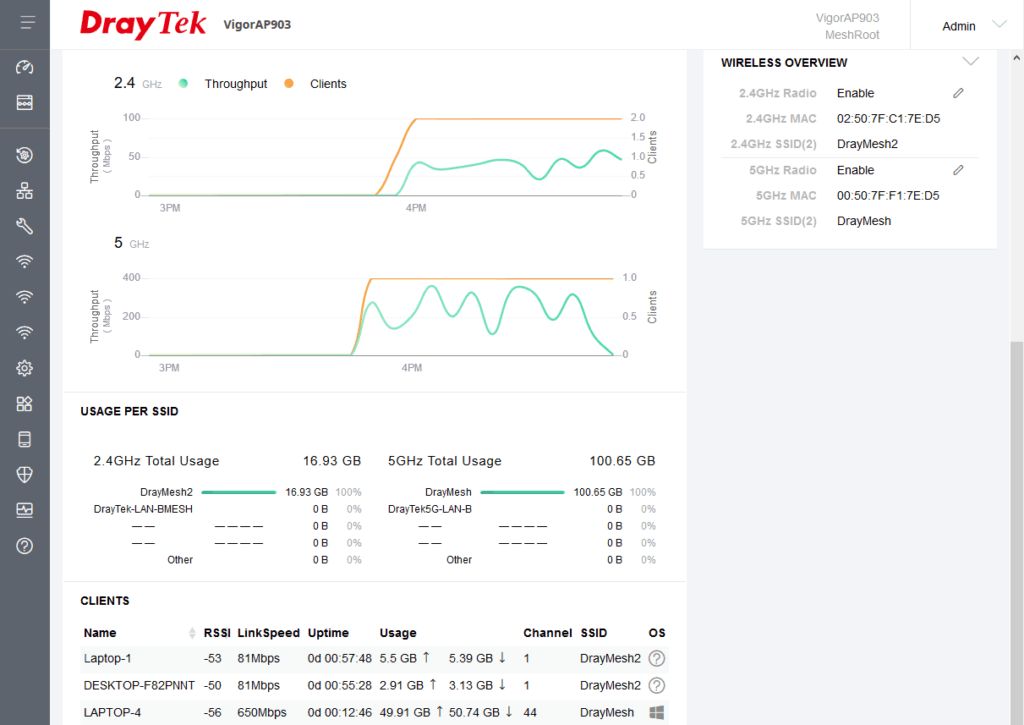This screenshot has height=725, width=1024.
Task: Open the LAN network topology icon
Action: tap(25, 190)
